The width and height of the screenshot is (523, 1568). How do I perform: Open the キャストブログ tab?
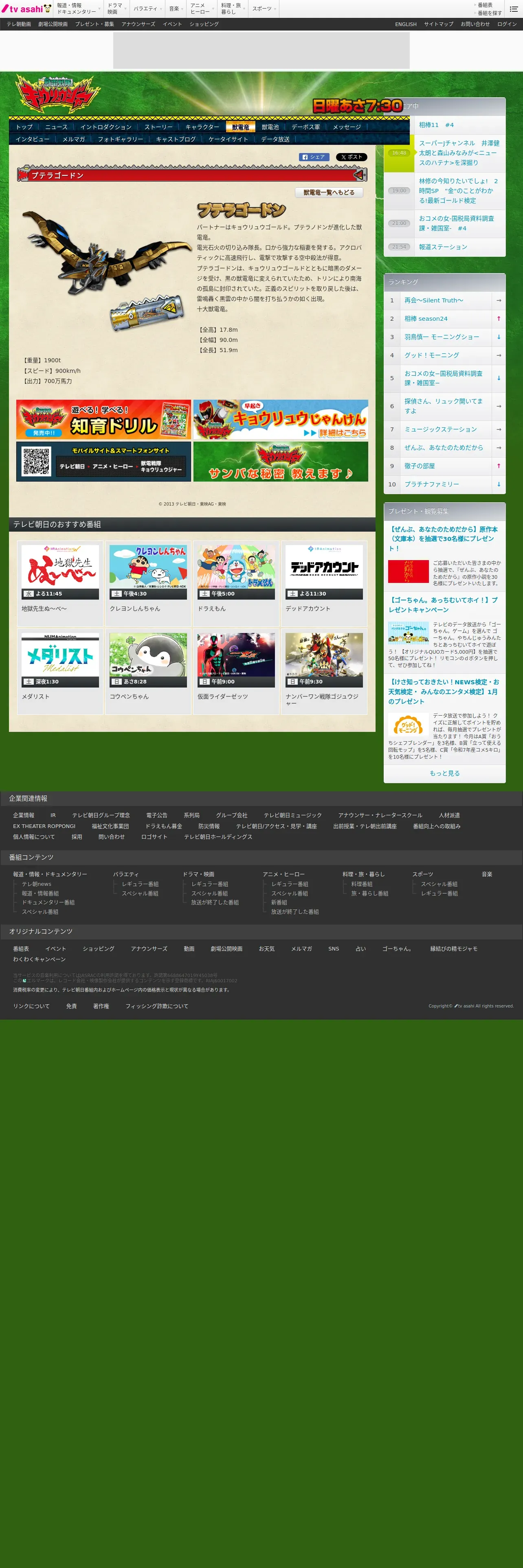[x=176, y=139]
